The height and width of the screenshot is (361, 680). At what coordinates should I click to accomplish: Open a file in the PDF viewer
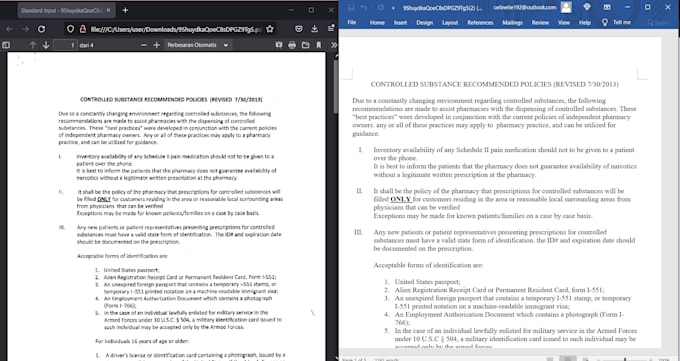[x=306, y=45]
